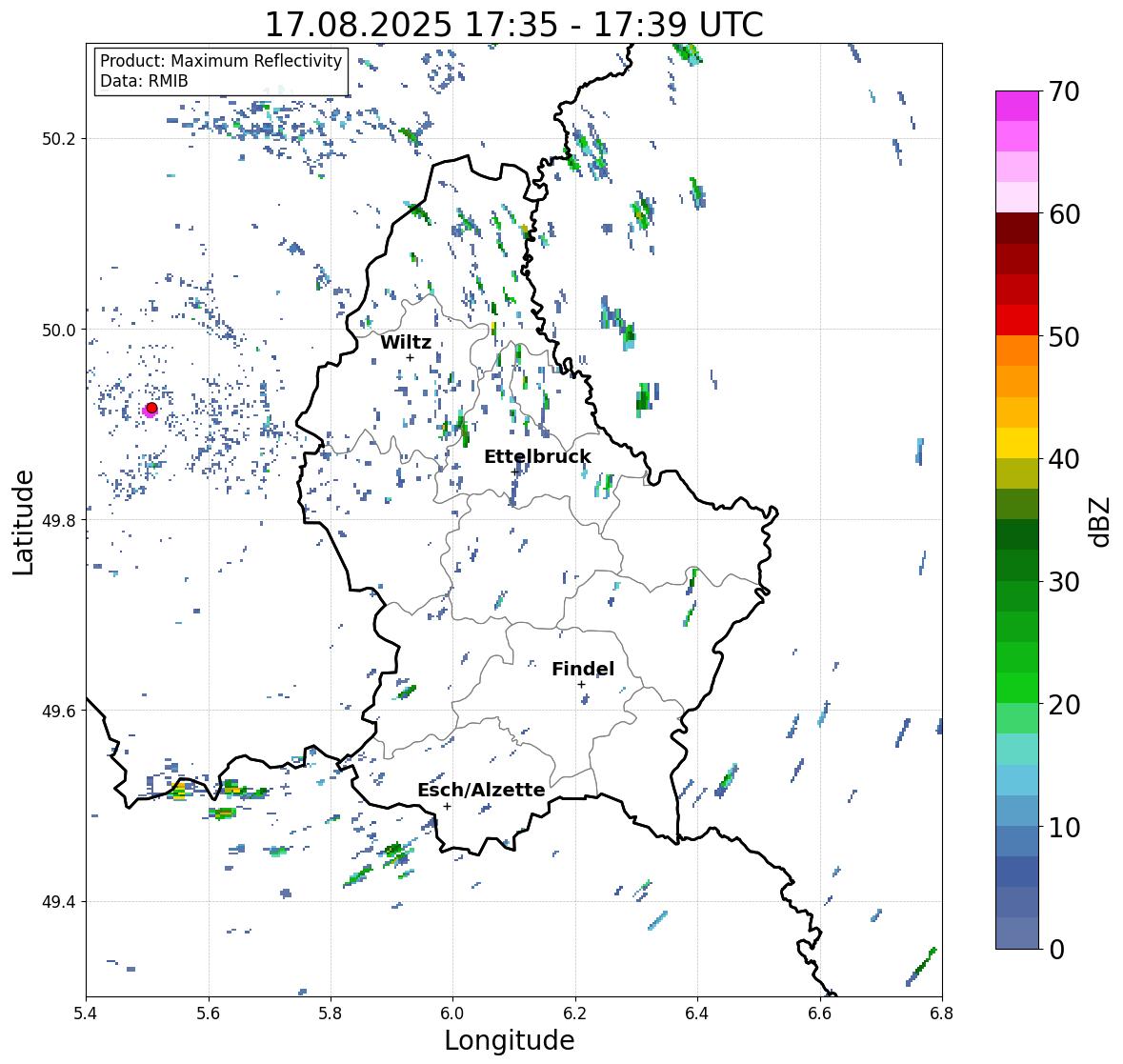1123x1064 pixels.
Task: Click the 'Product: Maximum Reflectivity' legend text
Action: 221,61
